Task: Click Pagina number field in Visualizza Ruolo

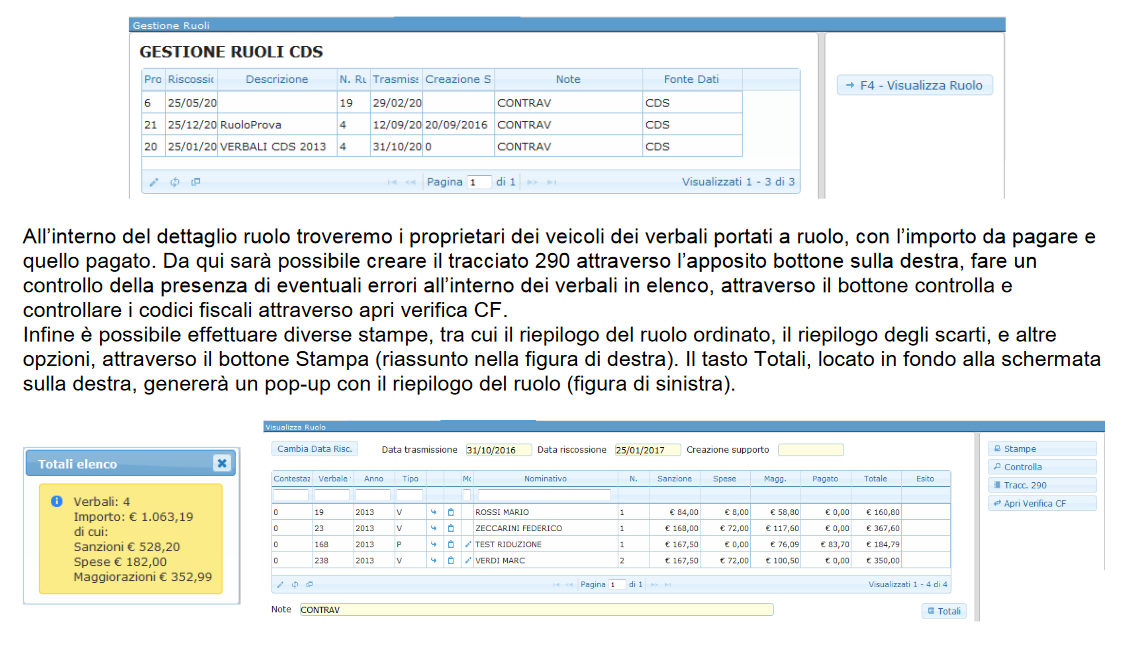Action: coord(618,585)
